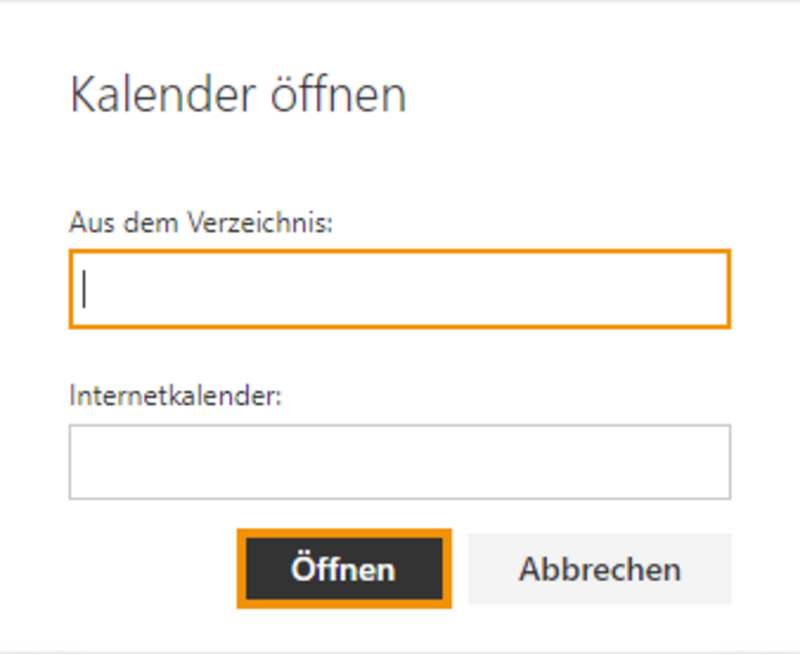Click the blinking text cursor in the directory field

click(86, 289)
